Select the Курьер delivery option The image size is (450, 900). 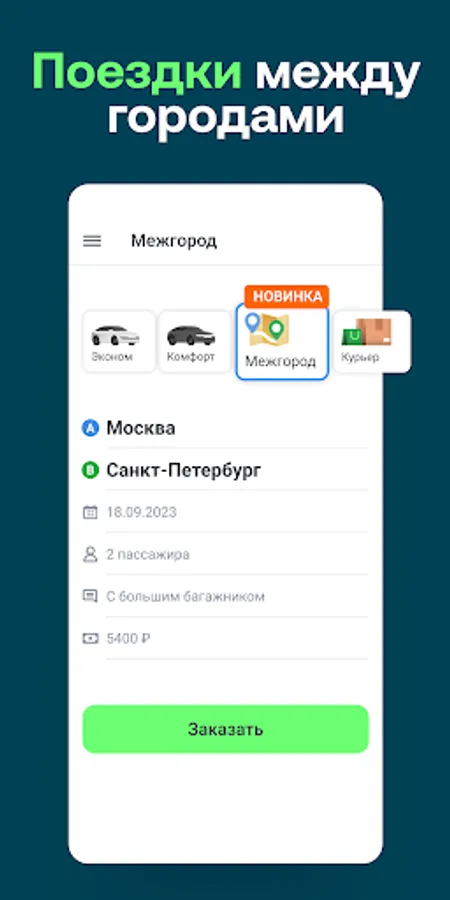click(372, 342)
